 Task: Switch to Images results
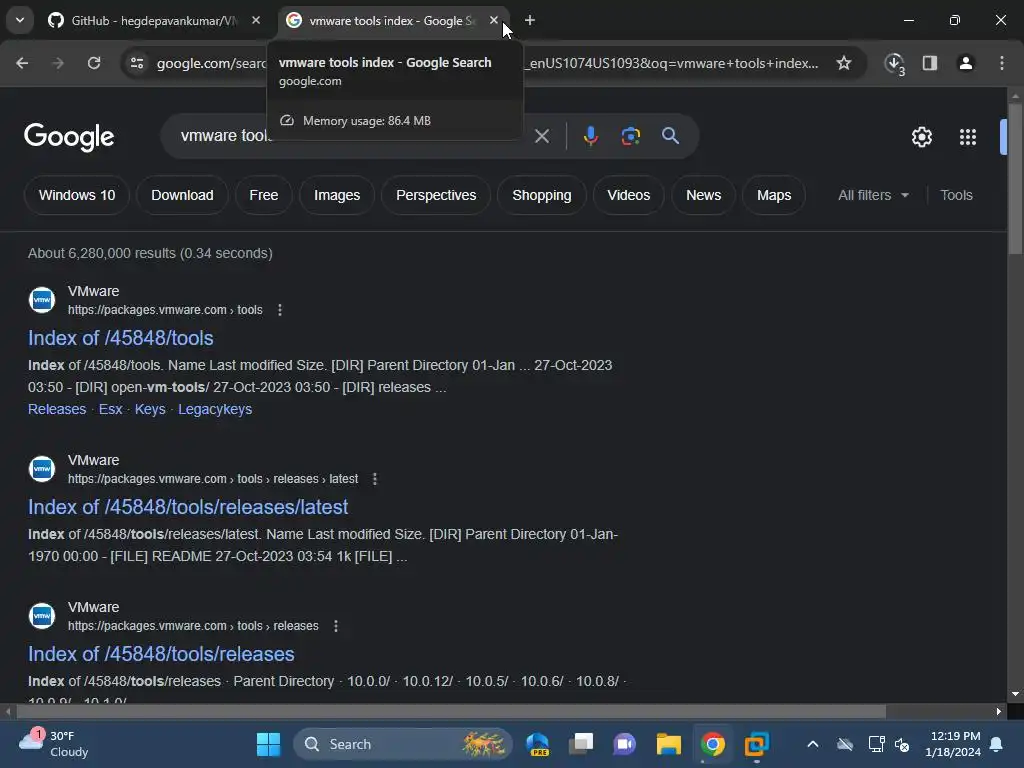pyautogui.click(x=337, y=195)
